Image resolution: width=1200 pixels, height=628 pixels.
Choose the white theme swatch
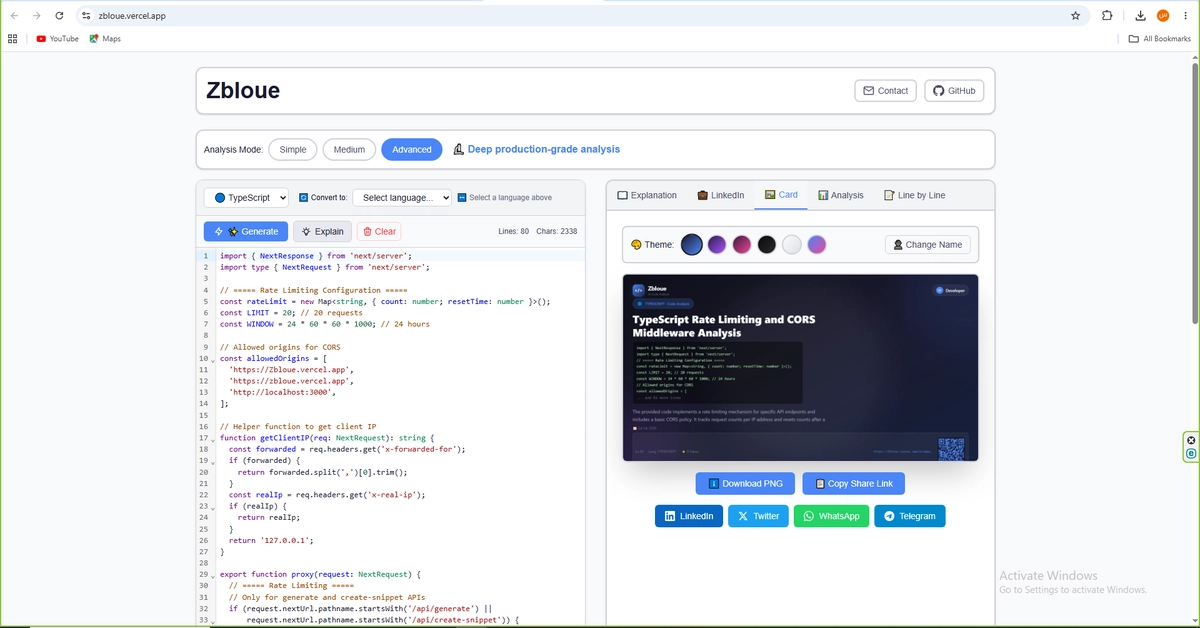click(792, 244)
